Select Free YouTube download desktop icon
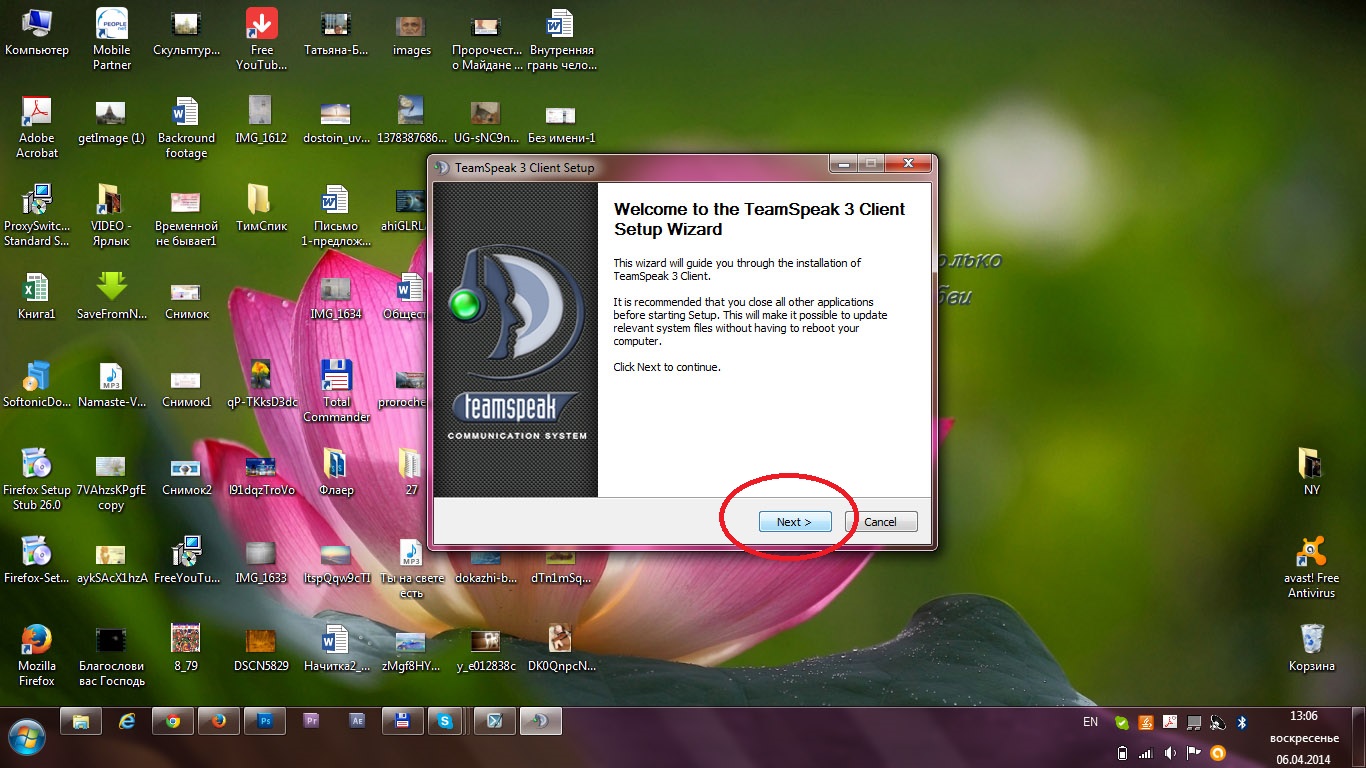The width and height of the screenshot is (1366, 768). 262,39
